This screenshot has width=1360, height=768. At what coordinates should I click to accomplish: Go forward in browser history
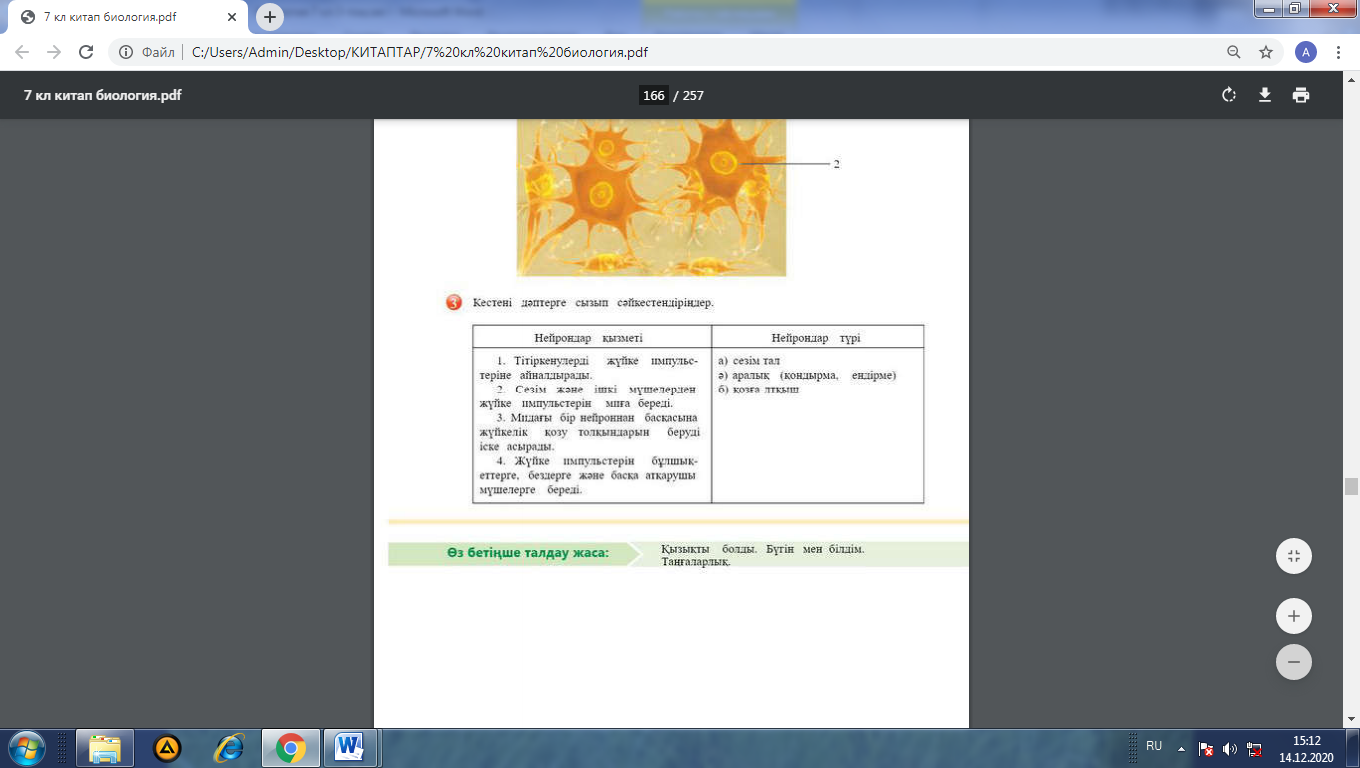pyautogui.click(x=54, y=52)
